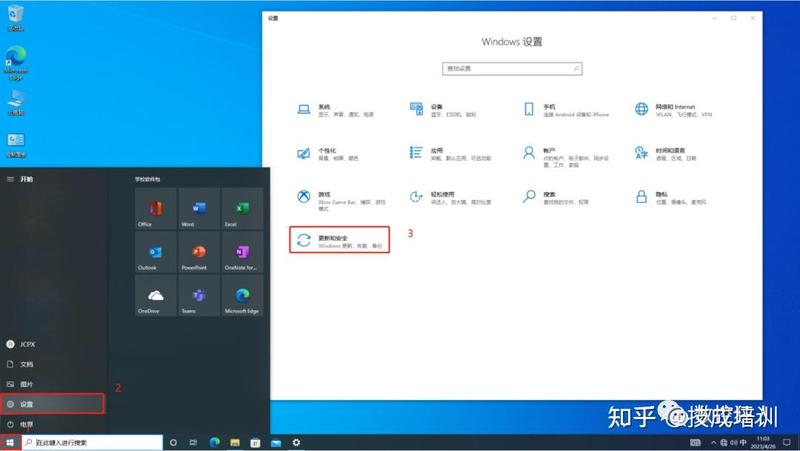The height and width of the screenshot is (451, 800).
Task: Open 网络和 Internet settings globe icon
Action: 641,109
